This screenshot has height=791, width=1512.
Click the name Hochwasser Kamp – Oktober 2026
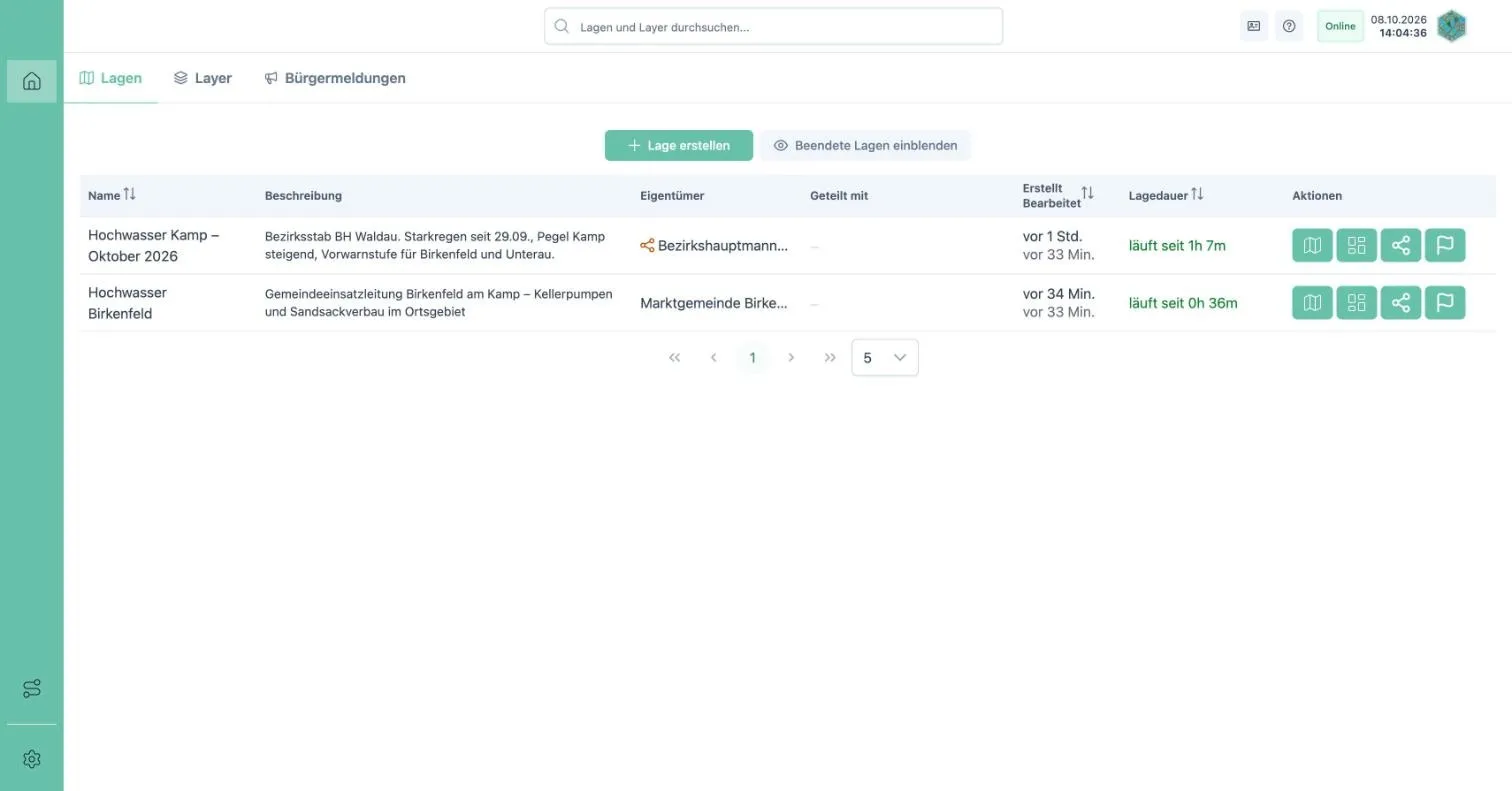tap(153, 245)
